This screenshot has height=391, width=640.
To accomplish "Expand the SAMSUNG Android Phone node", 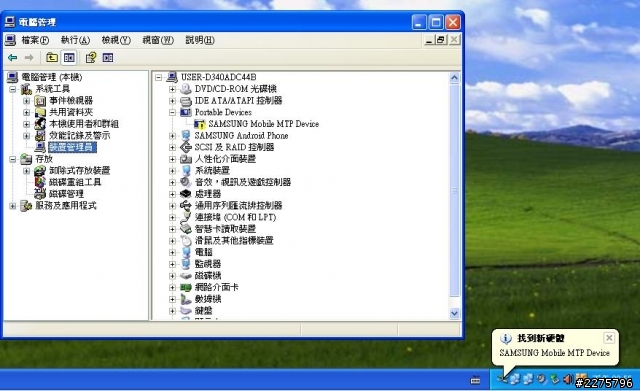I will [x=173, y=136].
